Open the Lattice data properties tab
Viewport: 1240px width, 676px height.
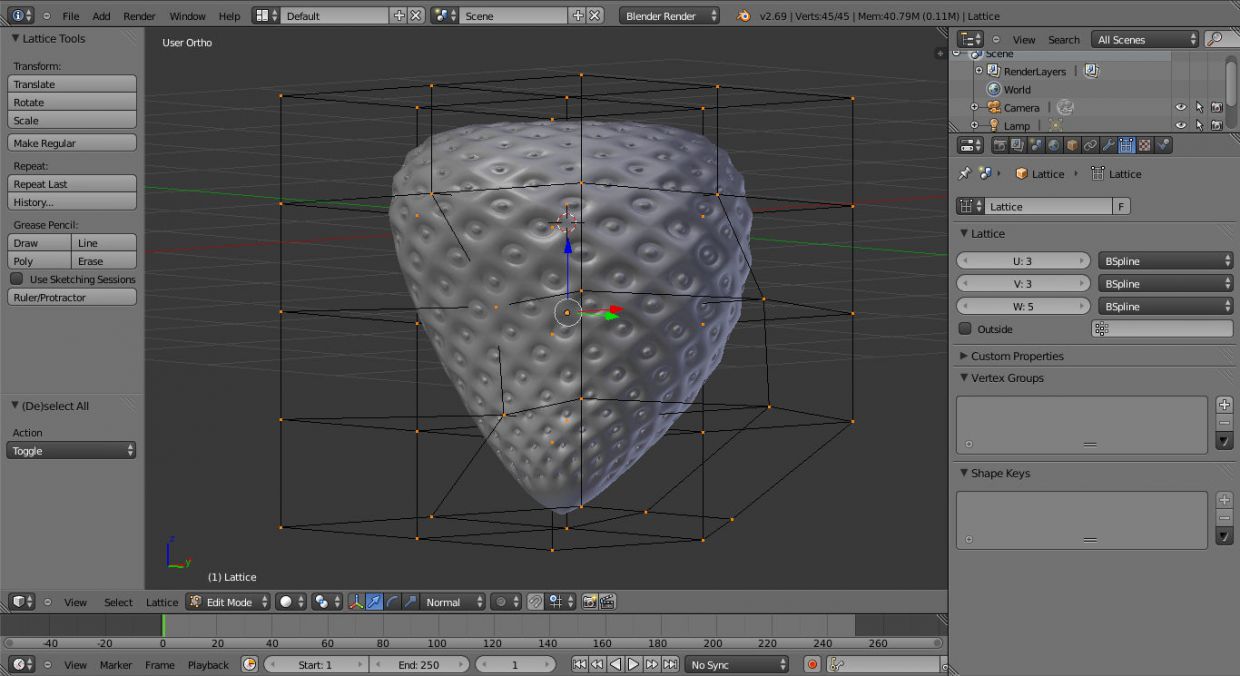point(1126,145)
